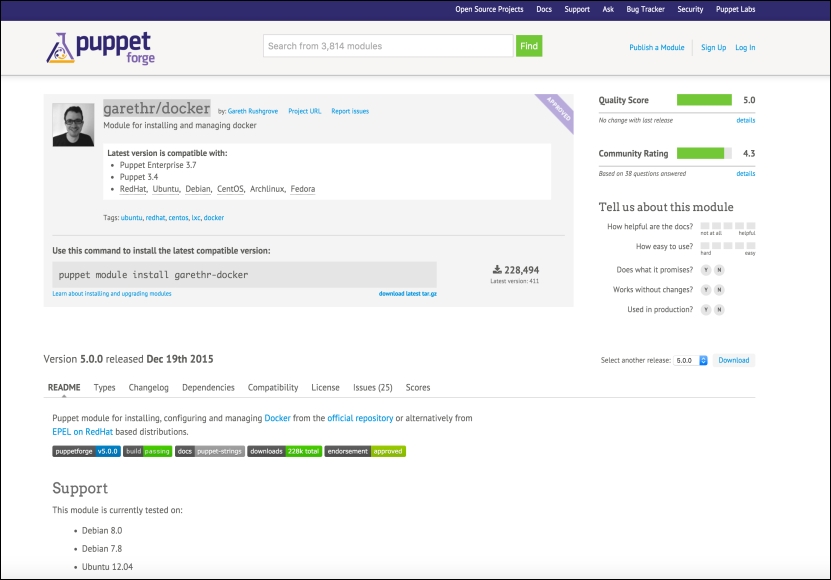
Task: Switch to the Changelog tab
Action: tap(148, 388)
